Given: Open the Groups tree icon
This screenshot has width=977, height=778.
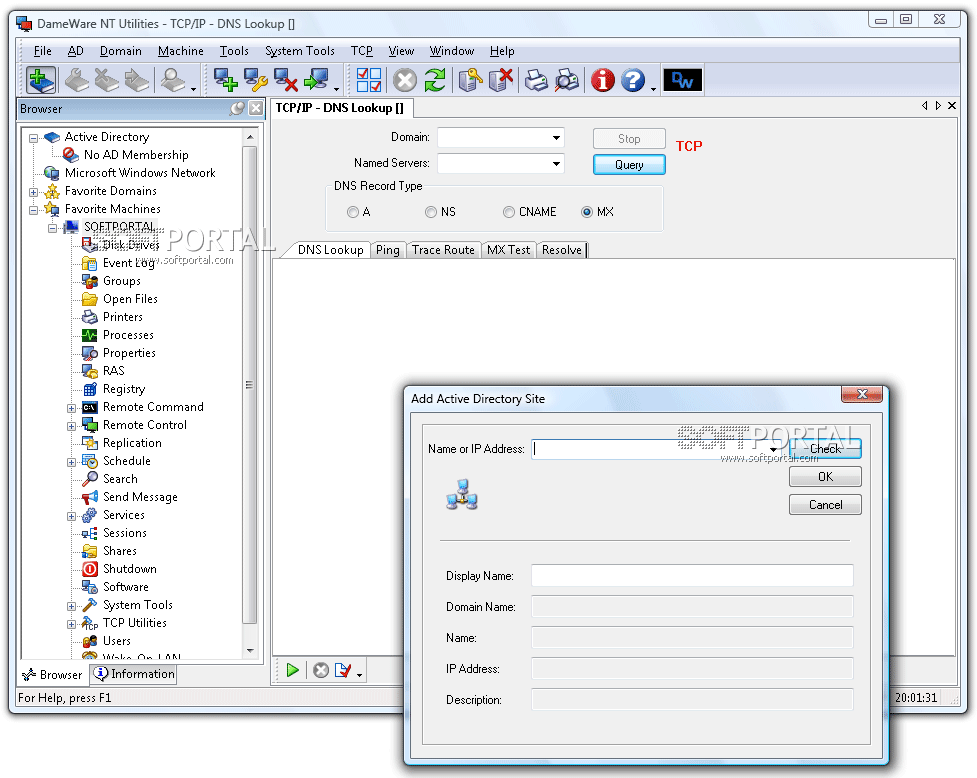Looking at the screenshot, I should click(90, 282).
